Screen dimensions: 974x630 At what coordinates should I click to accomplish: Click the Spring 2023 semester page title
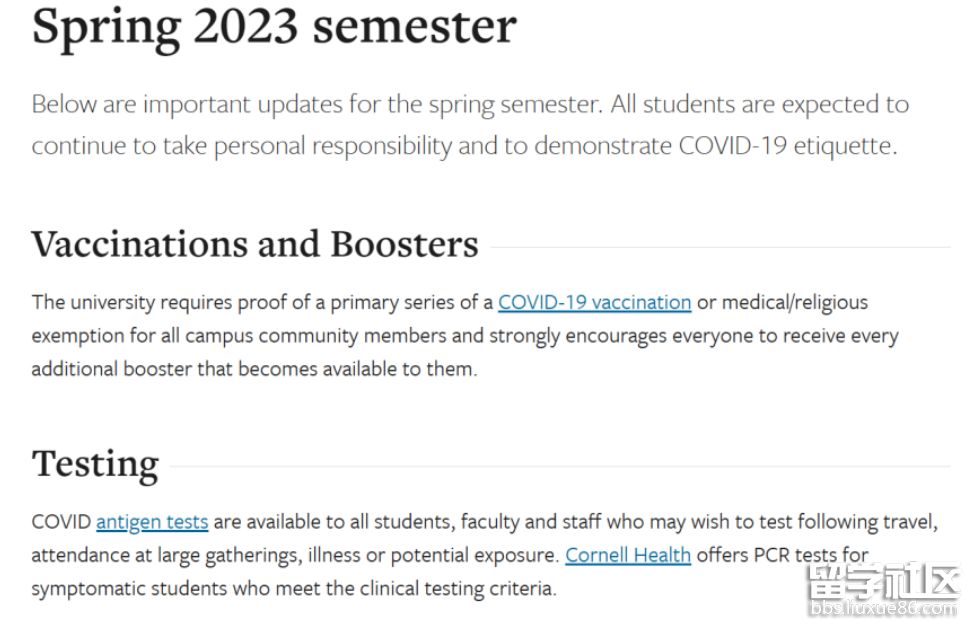coord(274,27)
